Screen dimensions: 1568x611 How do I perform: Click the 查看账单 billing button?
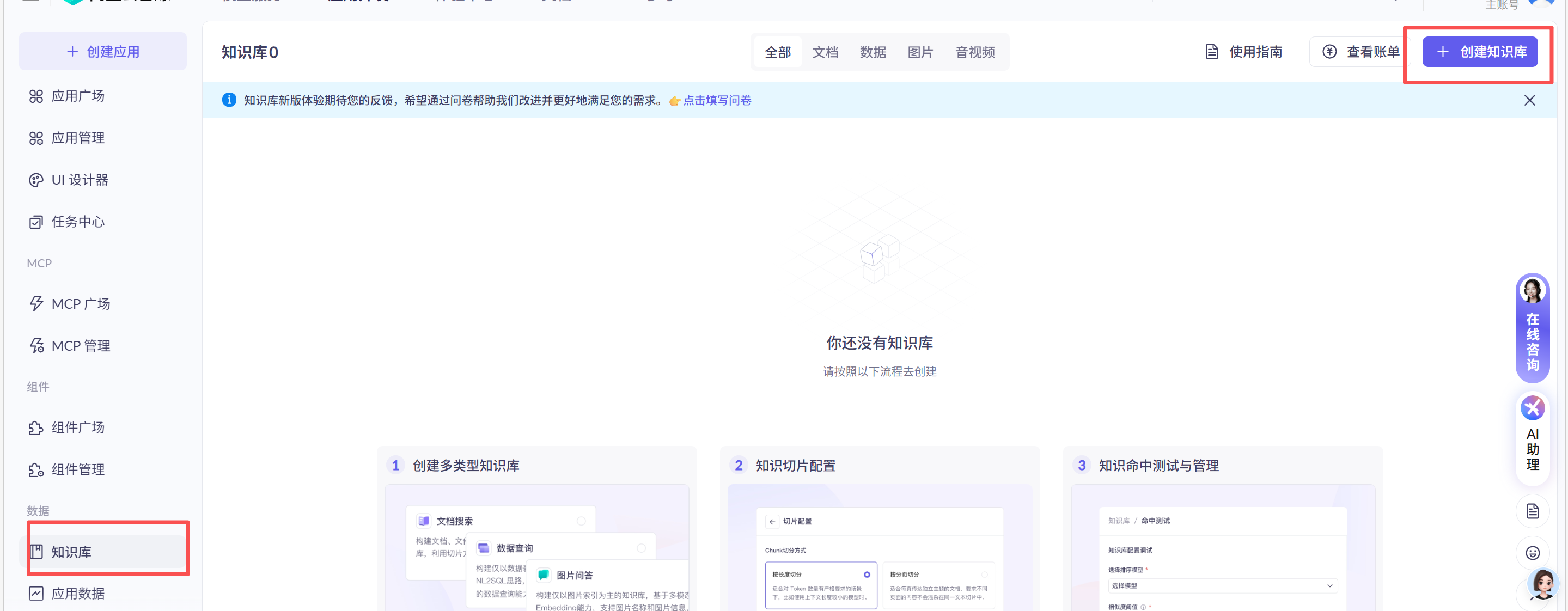point(1360,52)
